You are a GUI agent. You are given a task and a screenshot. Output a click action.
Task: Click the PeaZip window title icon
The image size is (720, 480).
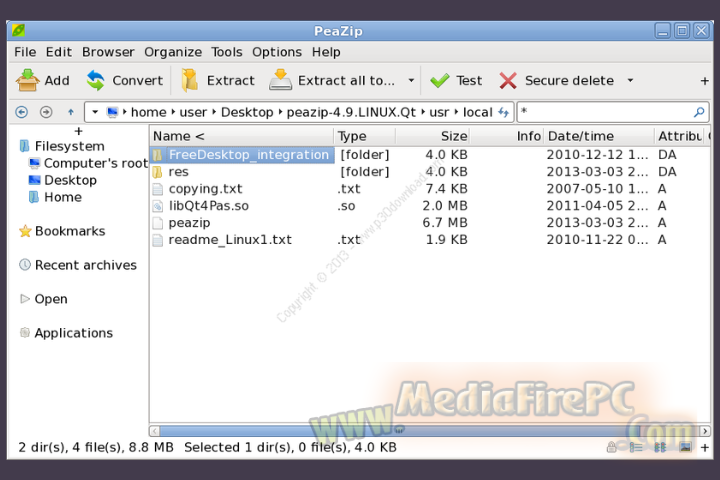pyautogui.click(x=18, y=30)
